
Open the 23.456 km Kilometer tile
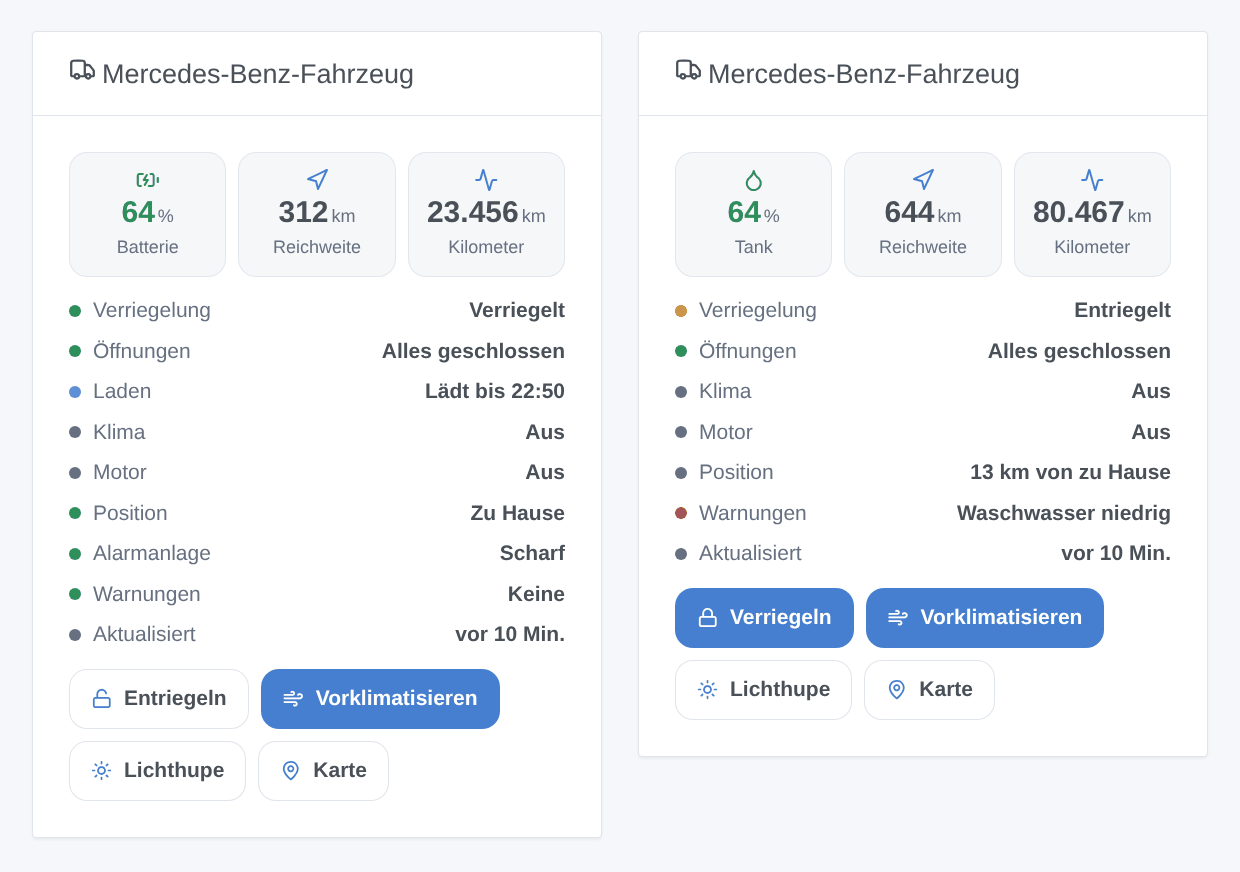(486, 215)
